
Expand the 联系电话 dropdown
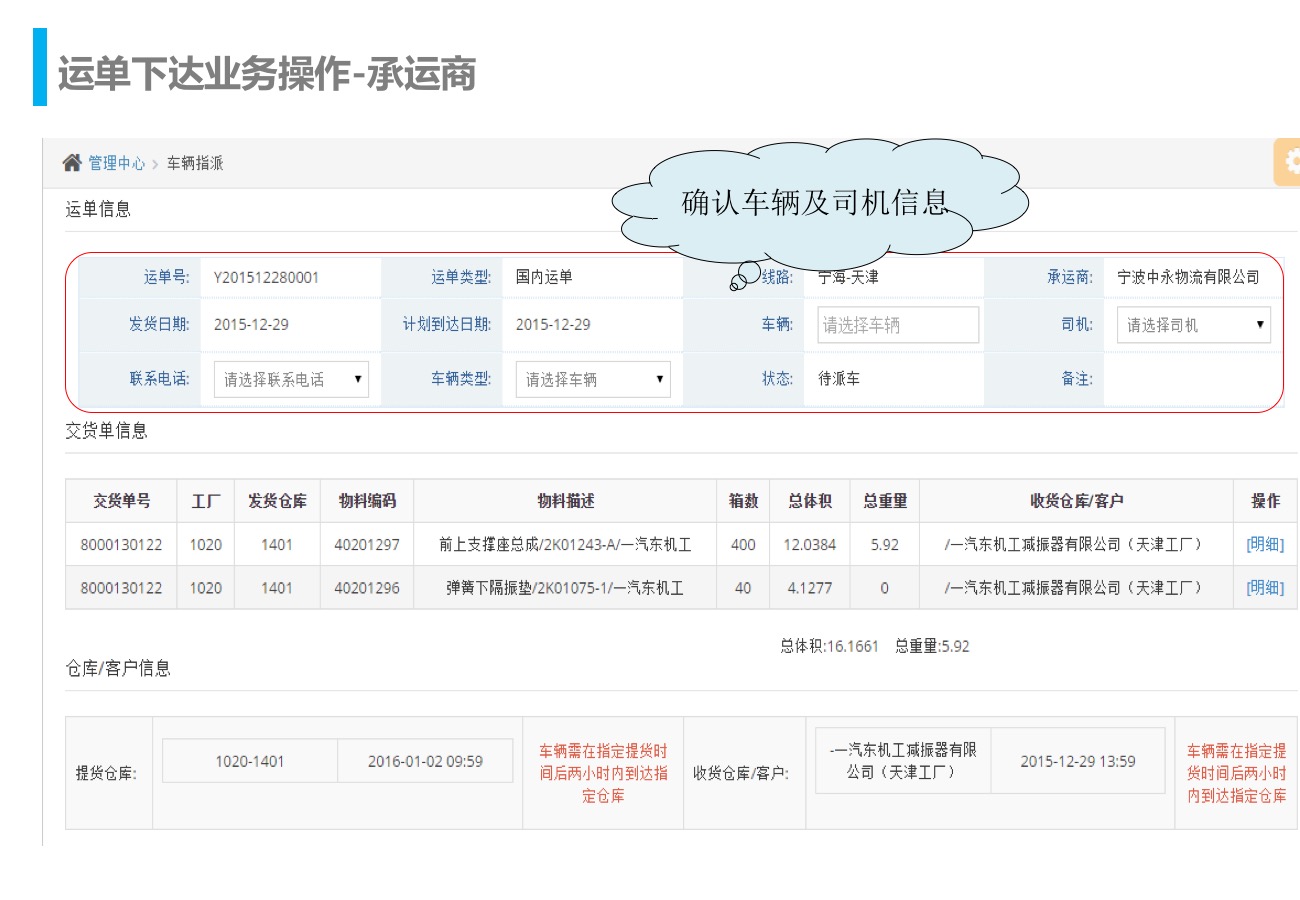point(291,380)
